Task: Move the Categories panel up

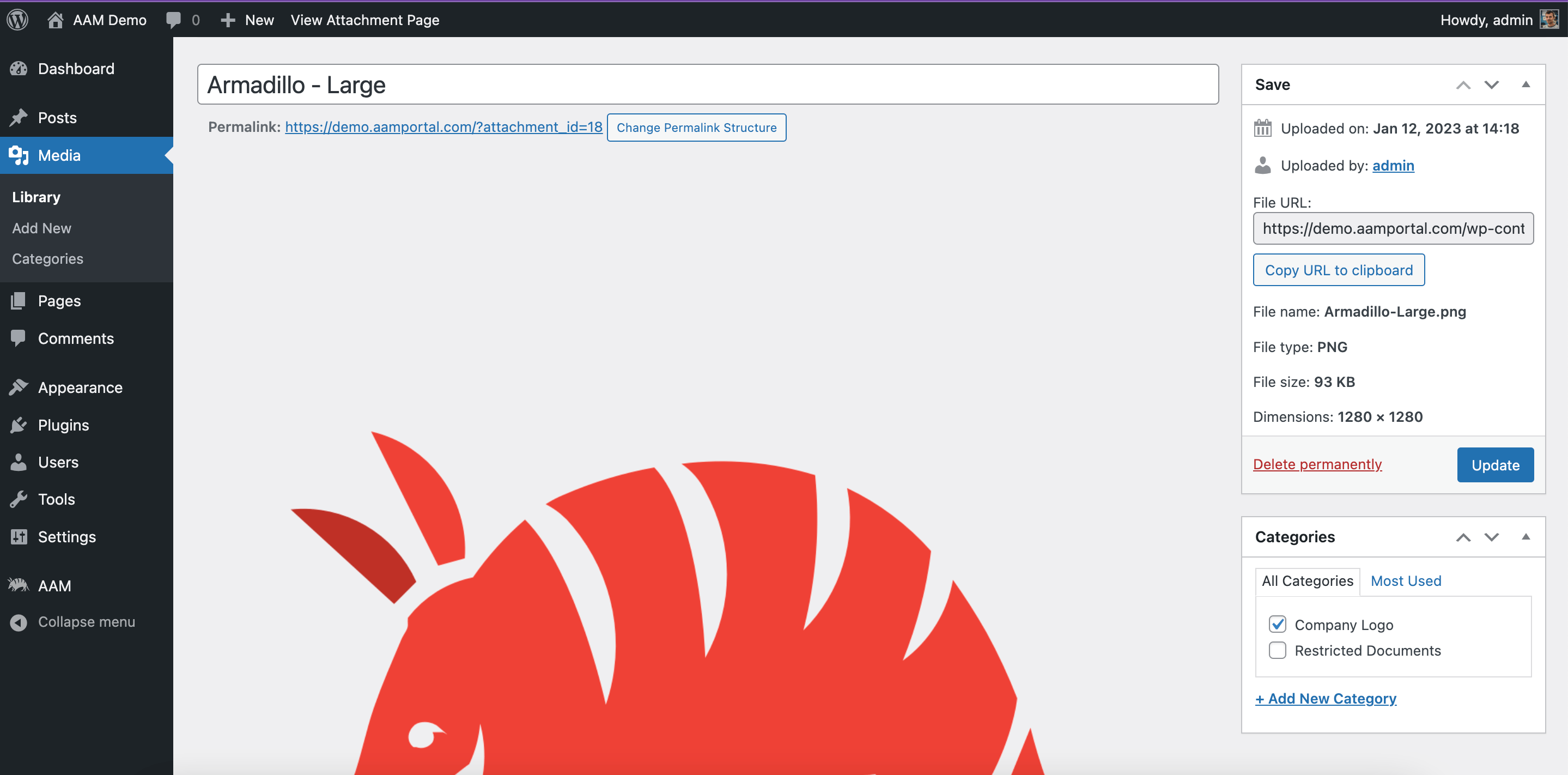Action: (1463, 537)
